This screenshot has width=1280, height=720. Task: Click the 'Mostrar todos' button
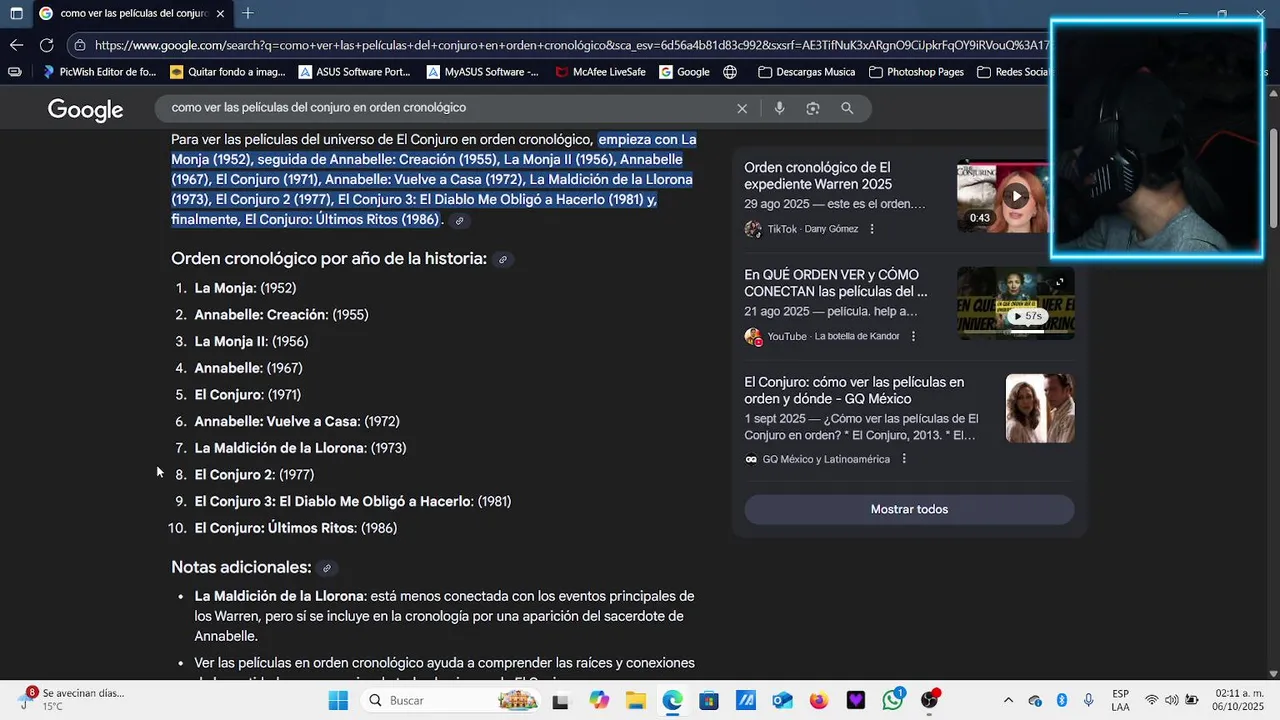point(909,509)
